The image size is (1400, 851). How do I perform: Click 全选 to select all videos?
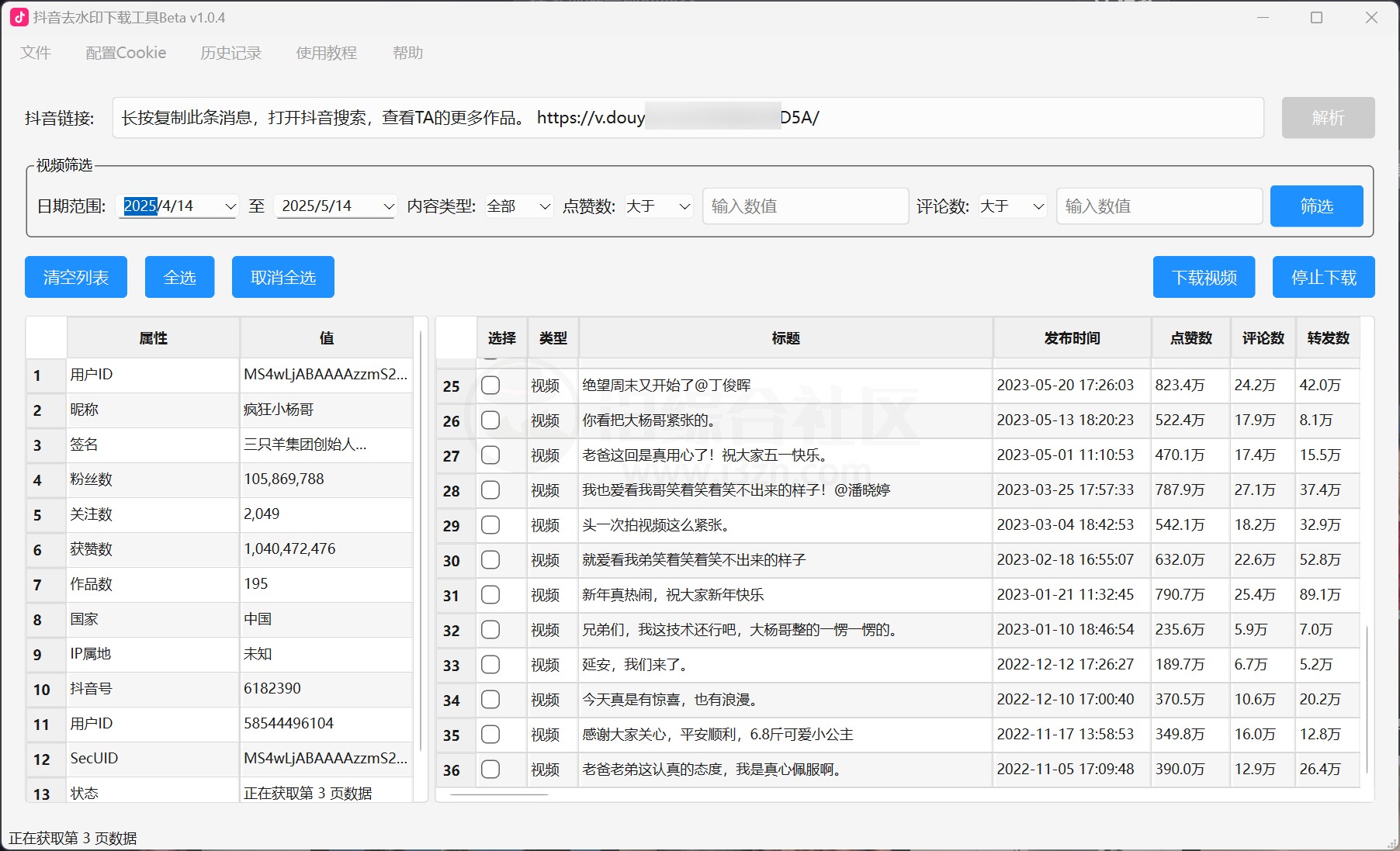click(179, 277)
